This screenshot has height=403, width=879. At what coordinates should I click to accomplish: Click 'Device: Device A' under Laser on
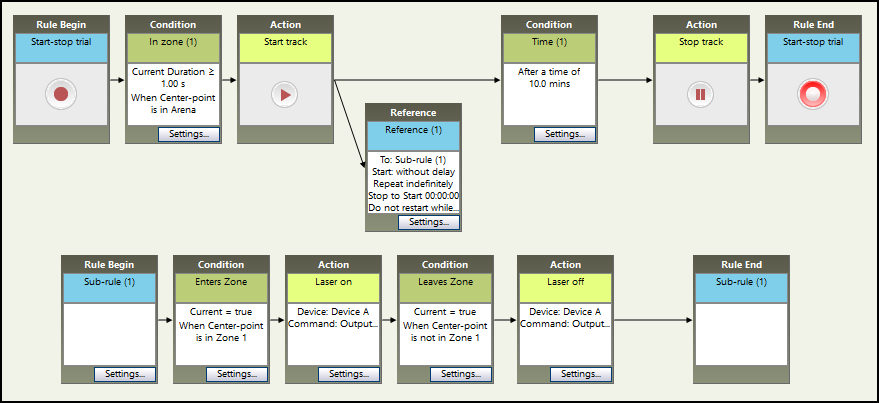(x=333, y=312)
